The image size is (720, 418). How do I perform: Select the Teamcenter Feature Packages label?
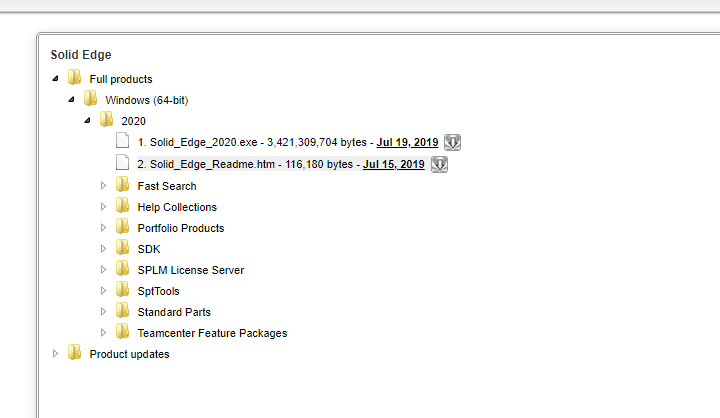[212, 333]
